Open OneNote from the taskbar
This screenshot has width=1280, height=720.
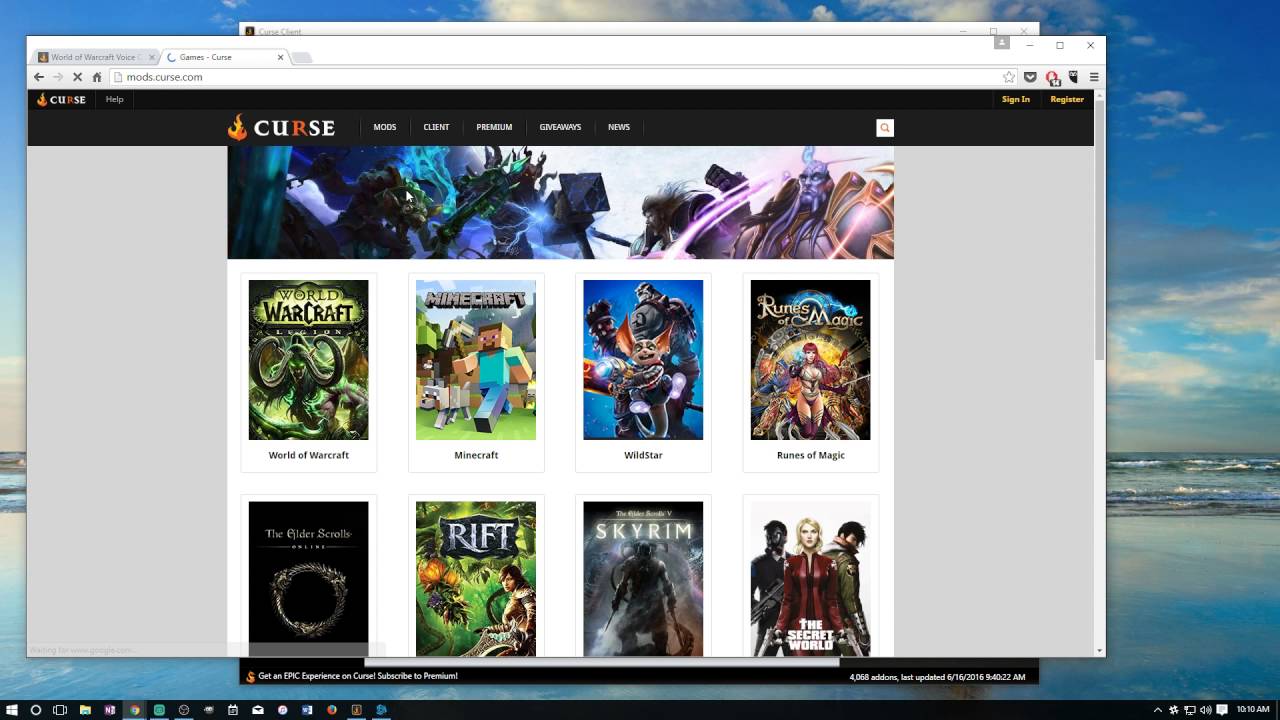tap(110, 710)
